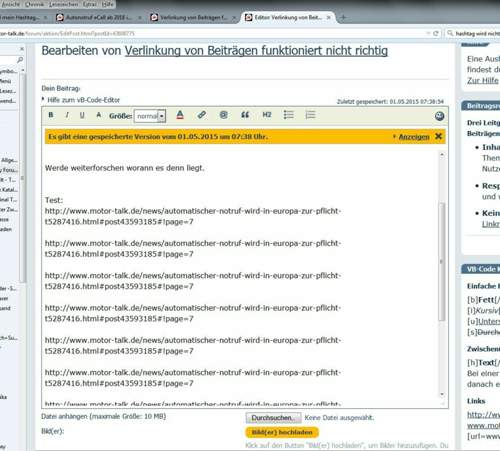Close the Autonotruf eCall tab
Viewport: 500px width, 451px height.
pyautogui.click(x=140, y=17)
